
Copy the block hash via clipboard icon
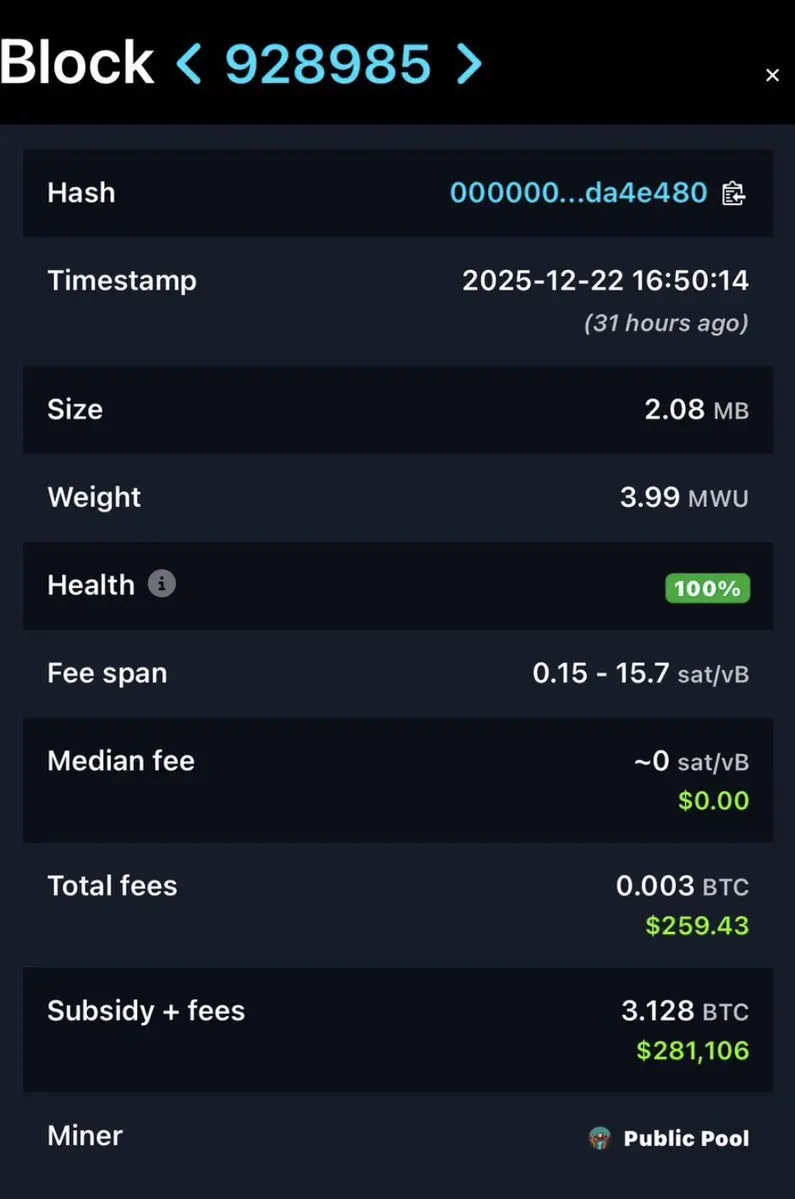point(733,193)
